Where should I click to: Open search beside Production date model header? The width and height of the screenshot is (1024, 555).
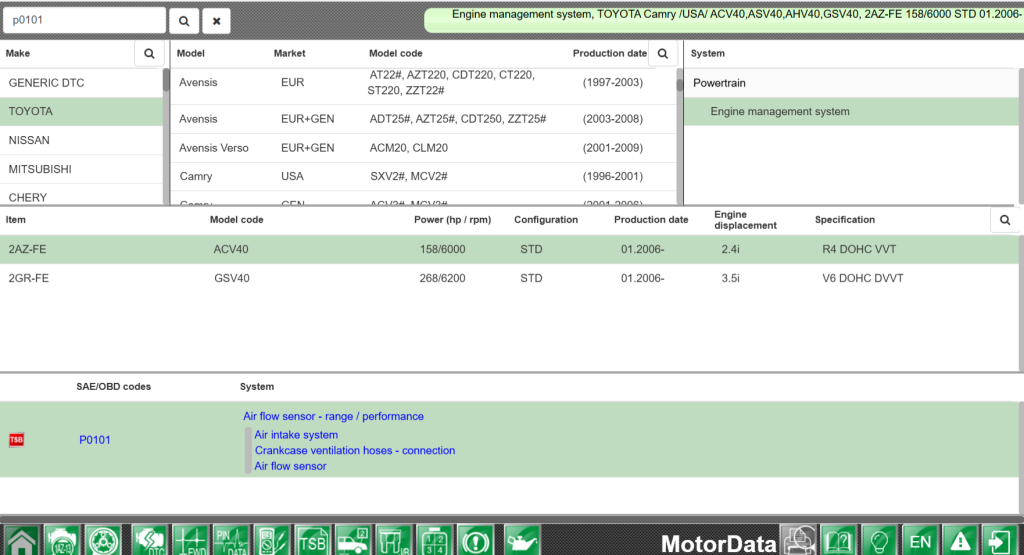663,54
